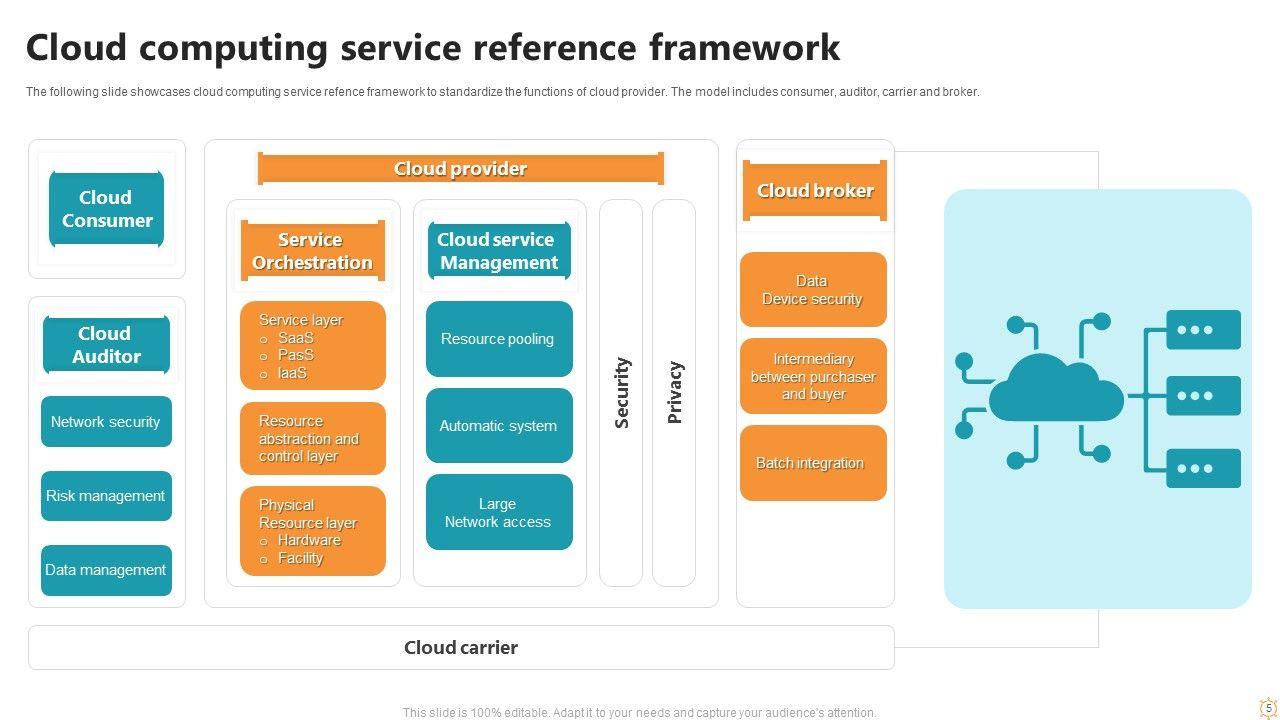1280x720 pixels.
Task: Click the Risk management box
Action: (x=106, y=496)
